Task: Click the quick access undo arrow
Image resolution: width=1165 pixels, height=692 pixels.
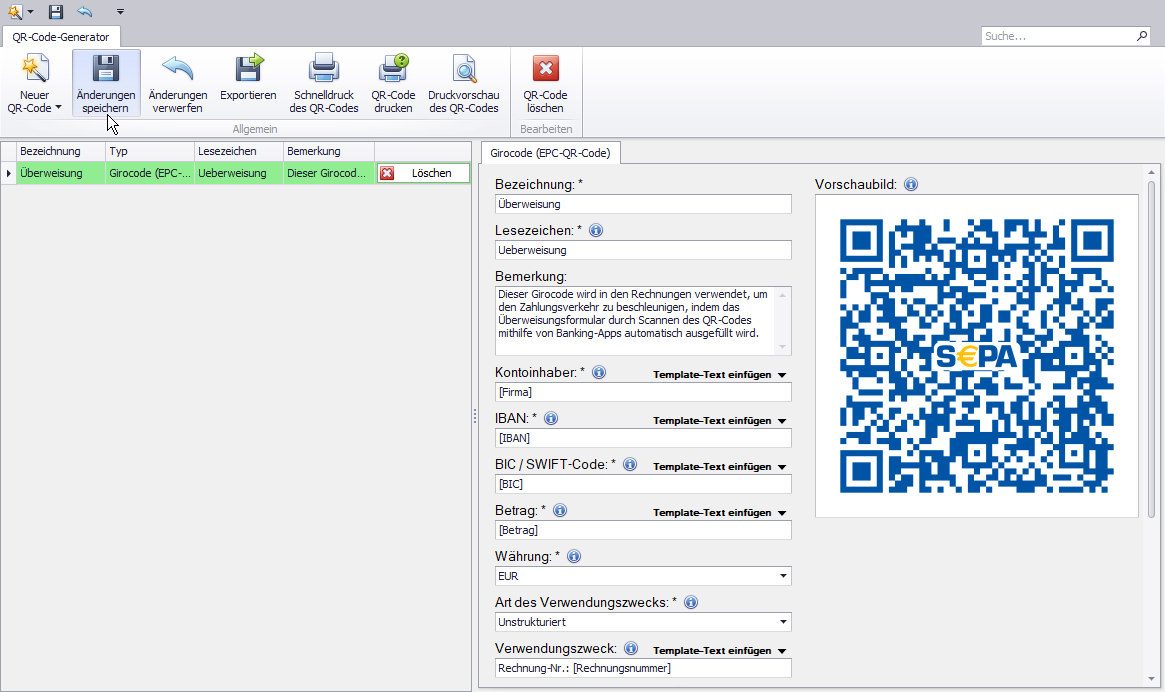Action: click(85, 11)
